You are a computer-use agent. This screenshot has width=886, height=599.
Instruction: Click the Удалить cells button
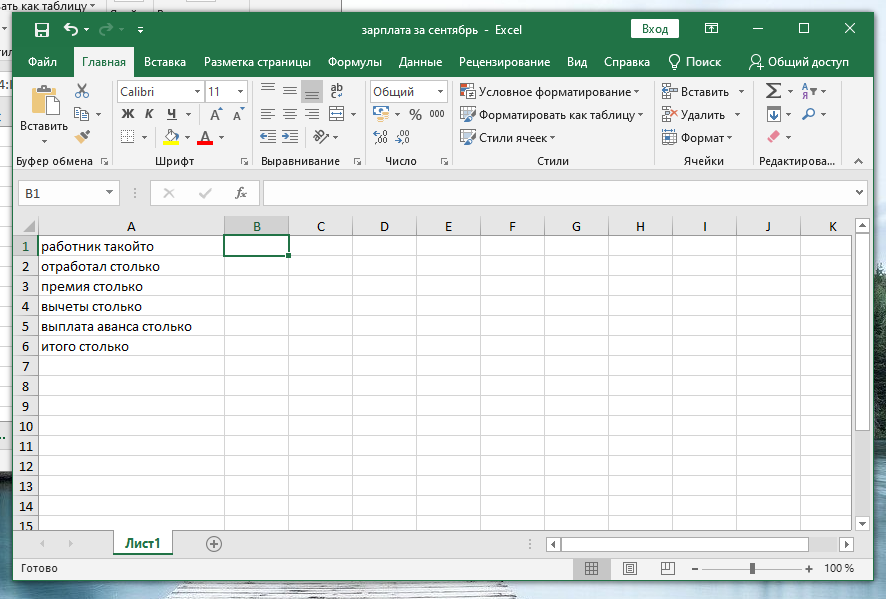click(694, 115)
